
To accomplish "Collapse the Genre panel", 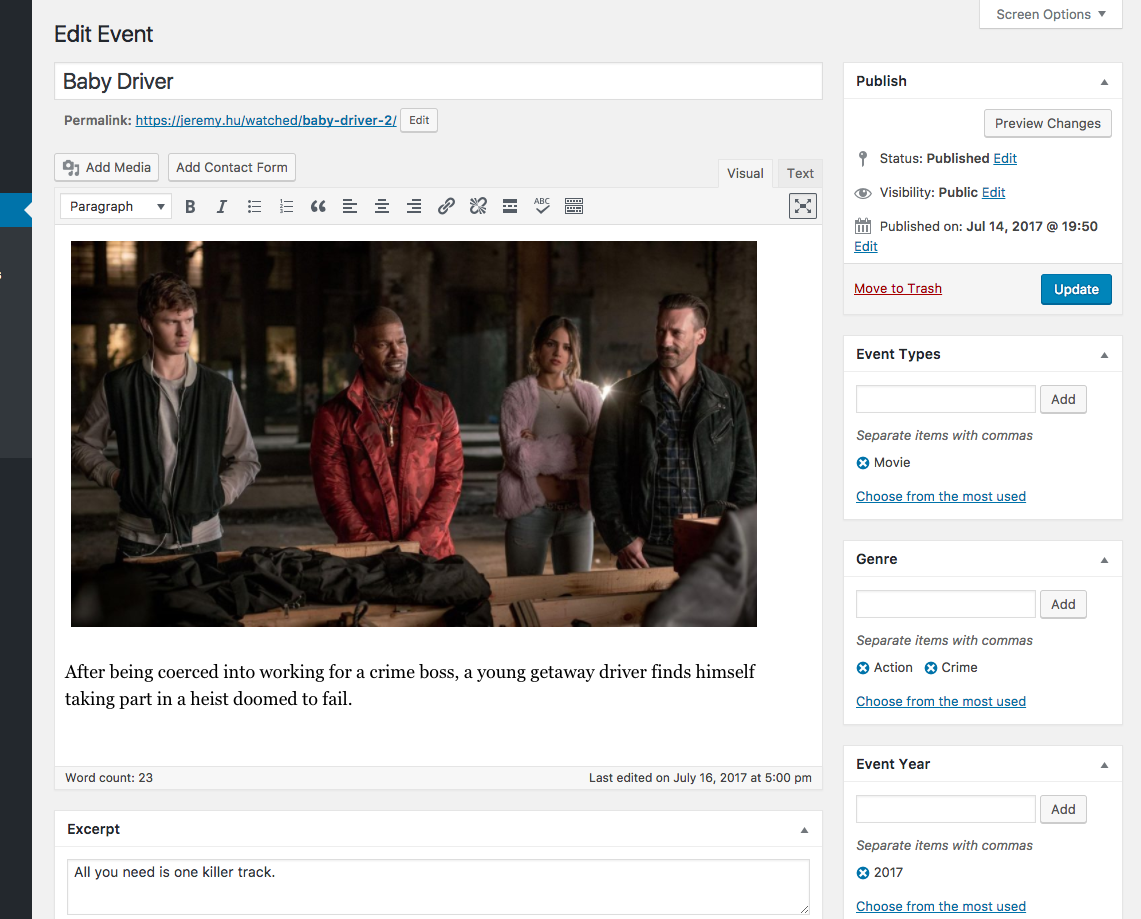I will pos(1105,560).
